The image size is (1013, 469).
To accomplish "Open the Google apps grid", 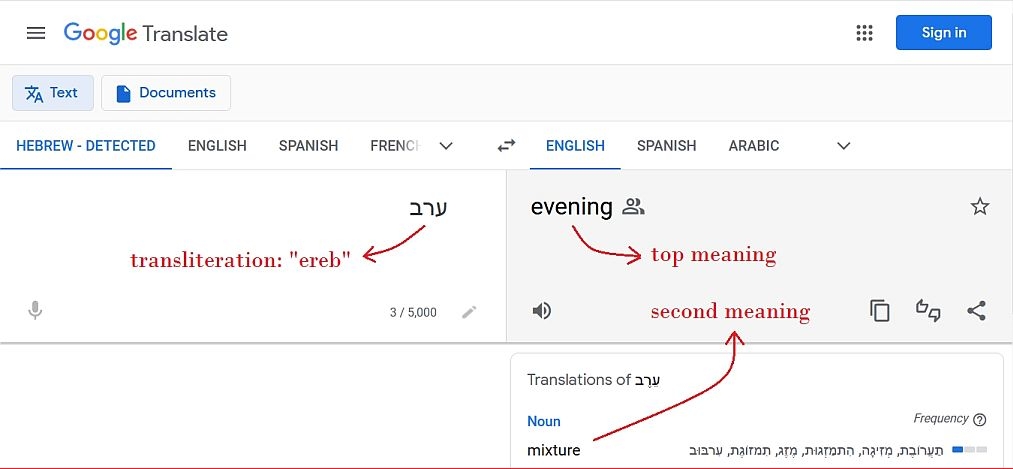I will tap(865, 33).
